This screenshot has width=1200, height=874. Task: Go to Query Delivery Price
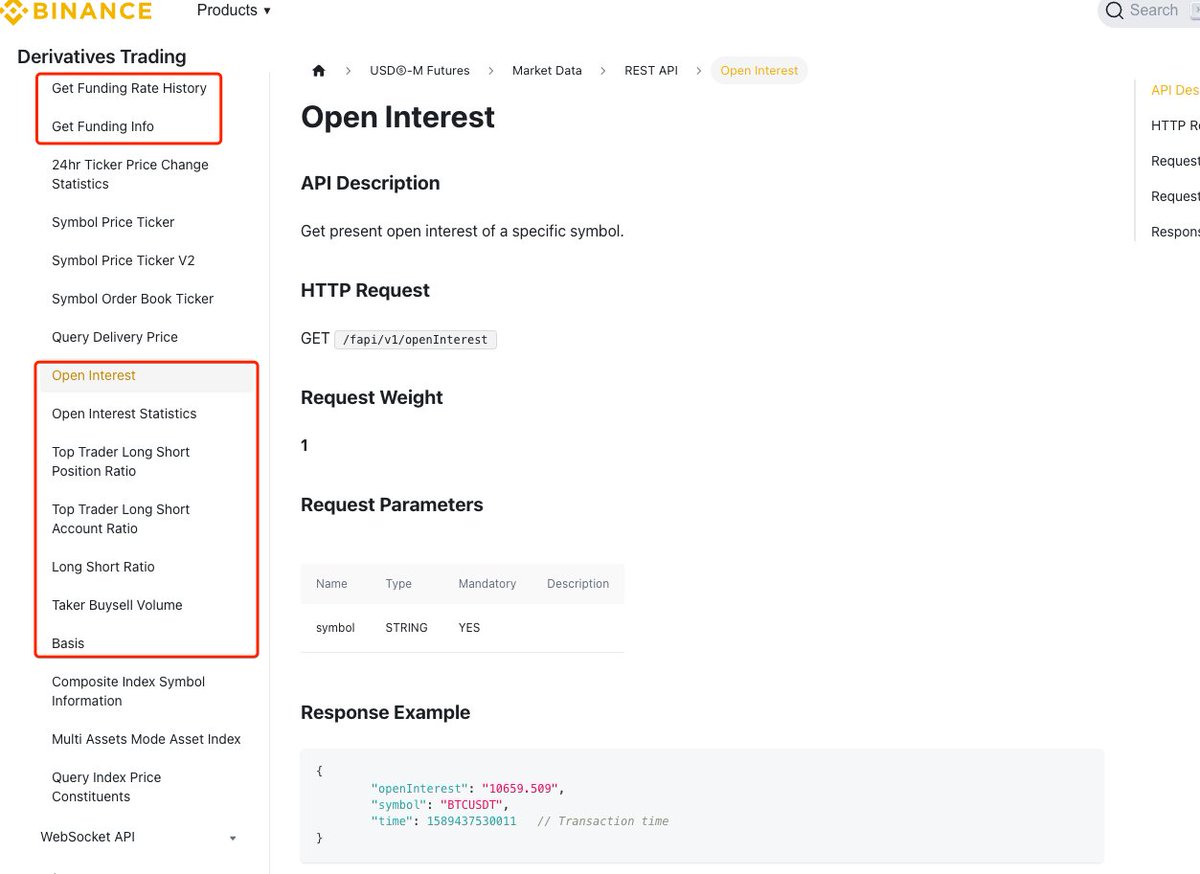[114, 337]
